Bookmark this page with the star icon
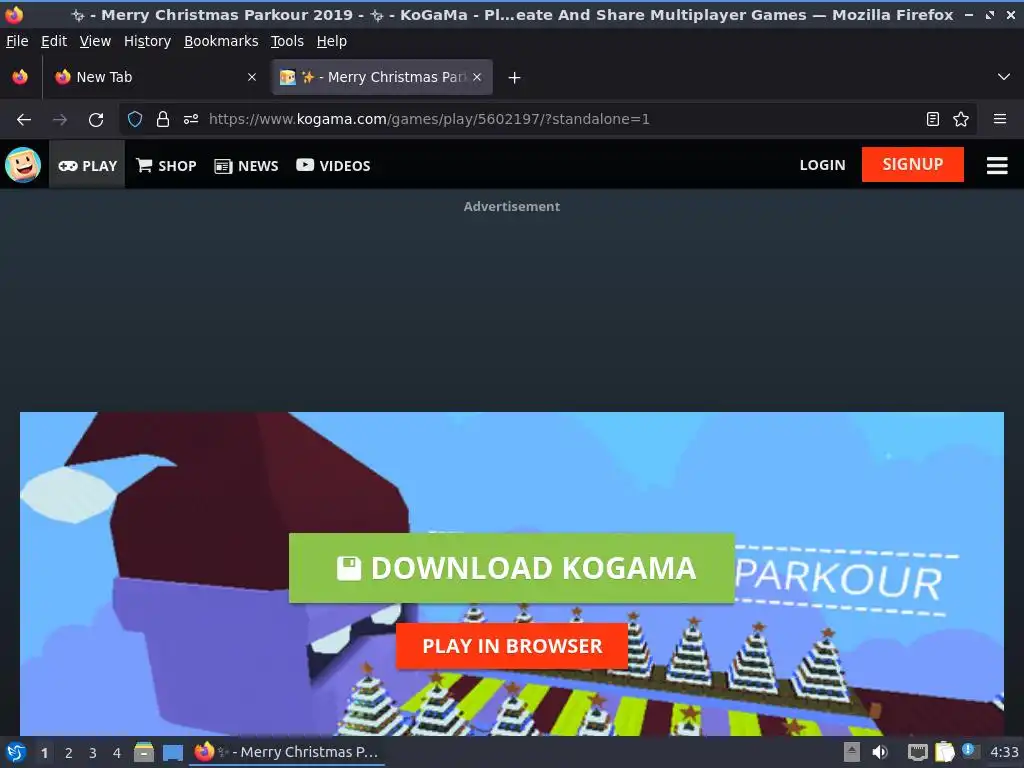Viewport: 1024px width, 768px height. [x=961, y=120]
